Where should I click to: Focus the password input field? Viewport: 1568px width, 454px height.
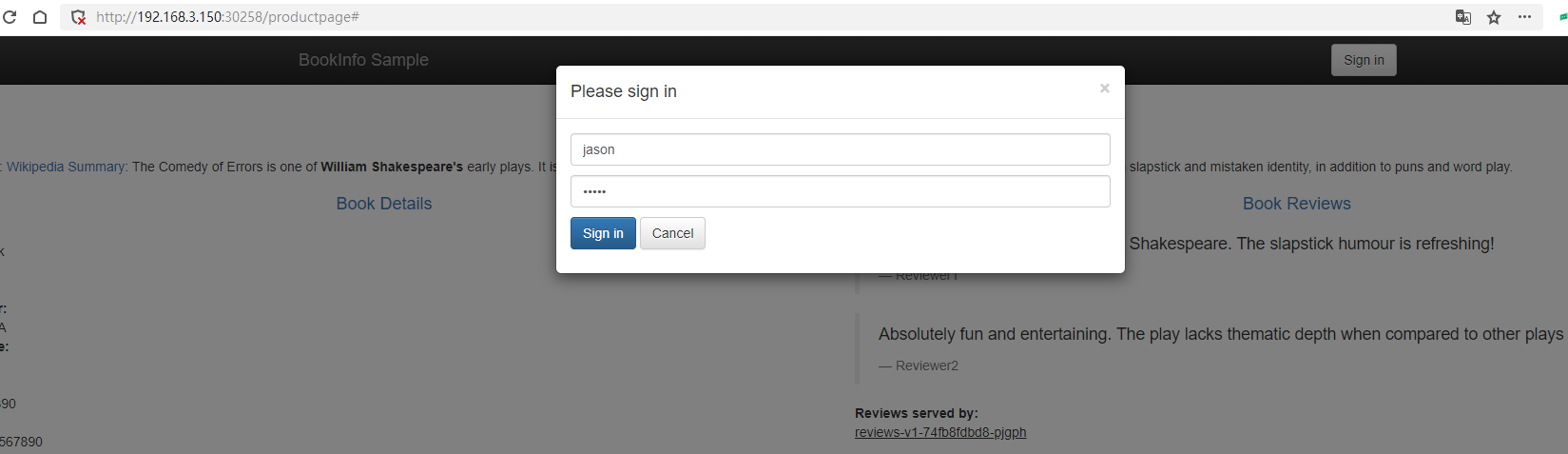(x=840, y=191)
